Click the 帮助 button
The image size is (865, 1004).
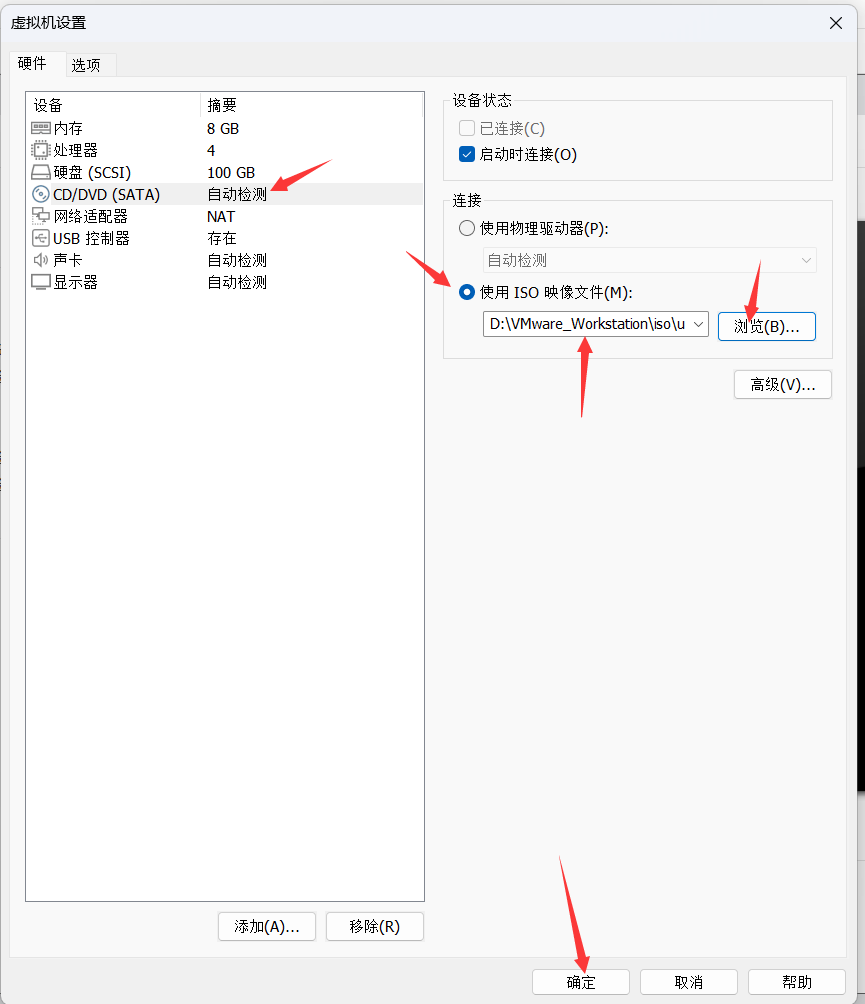tap(796, 982)
